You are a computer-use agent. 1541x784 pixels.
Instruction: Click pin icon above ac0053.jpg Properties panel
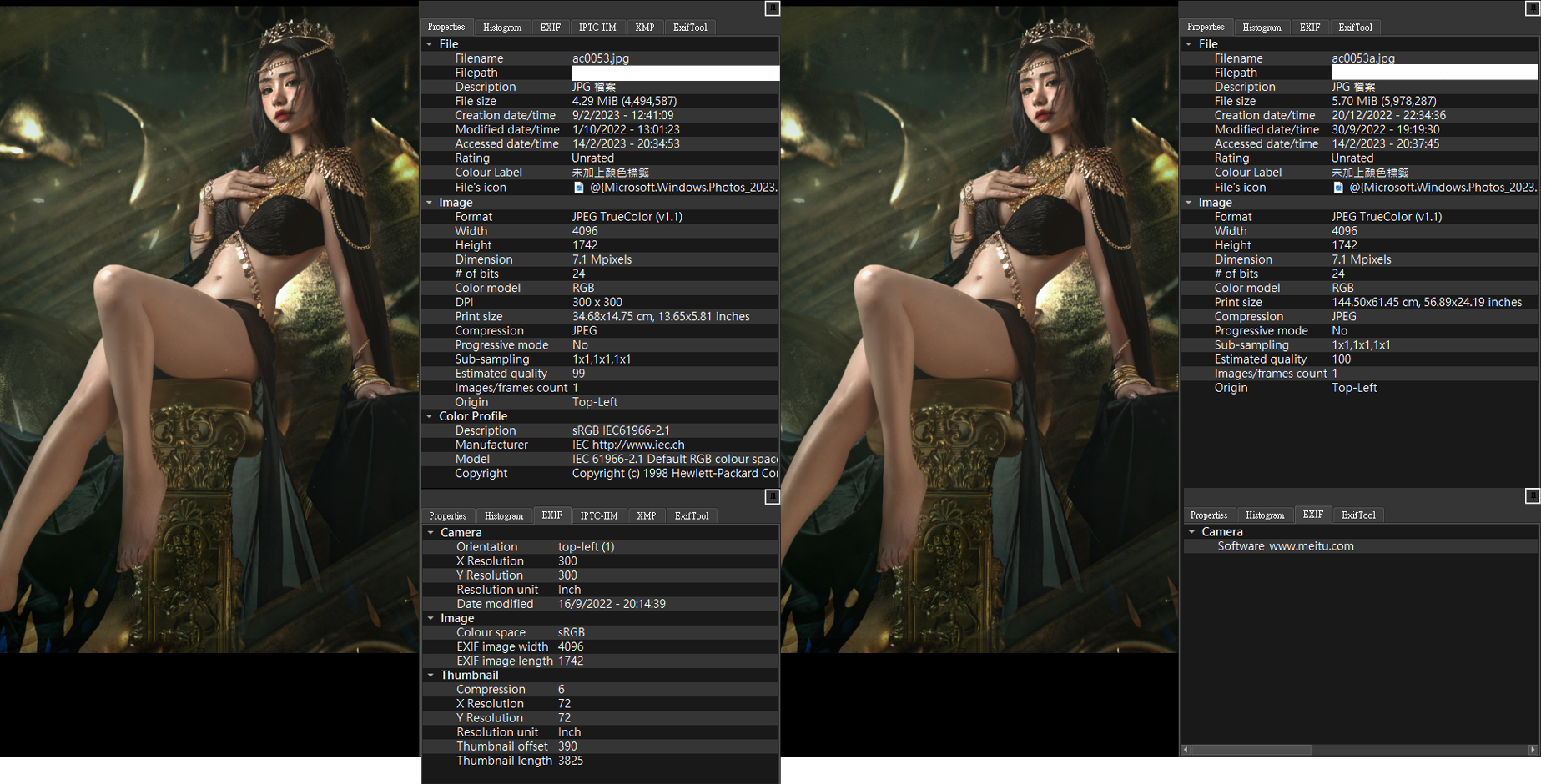click(772, 8)
